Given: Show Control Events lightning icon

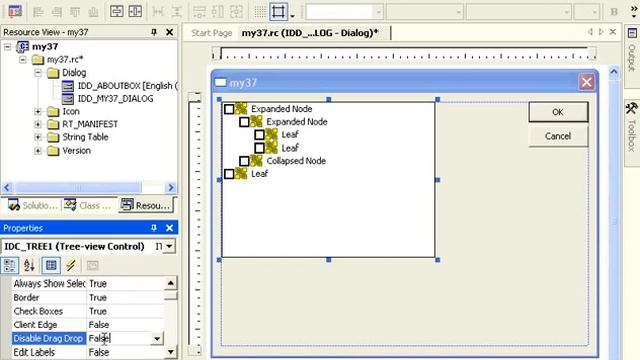Looking at the screenshot, I should [x=71, y=266].
